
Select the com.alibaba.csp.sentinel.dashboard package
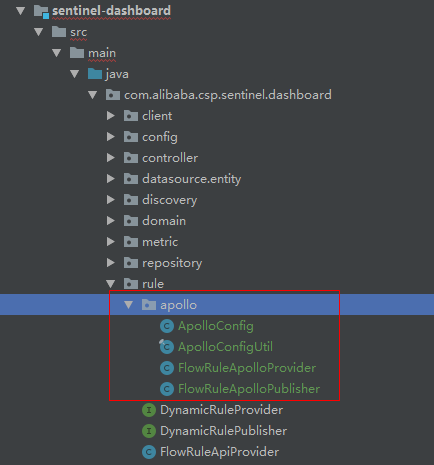[228, 95]
